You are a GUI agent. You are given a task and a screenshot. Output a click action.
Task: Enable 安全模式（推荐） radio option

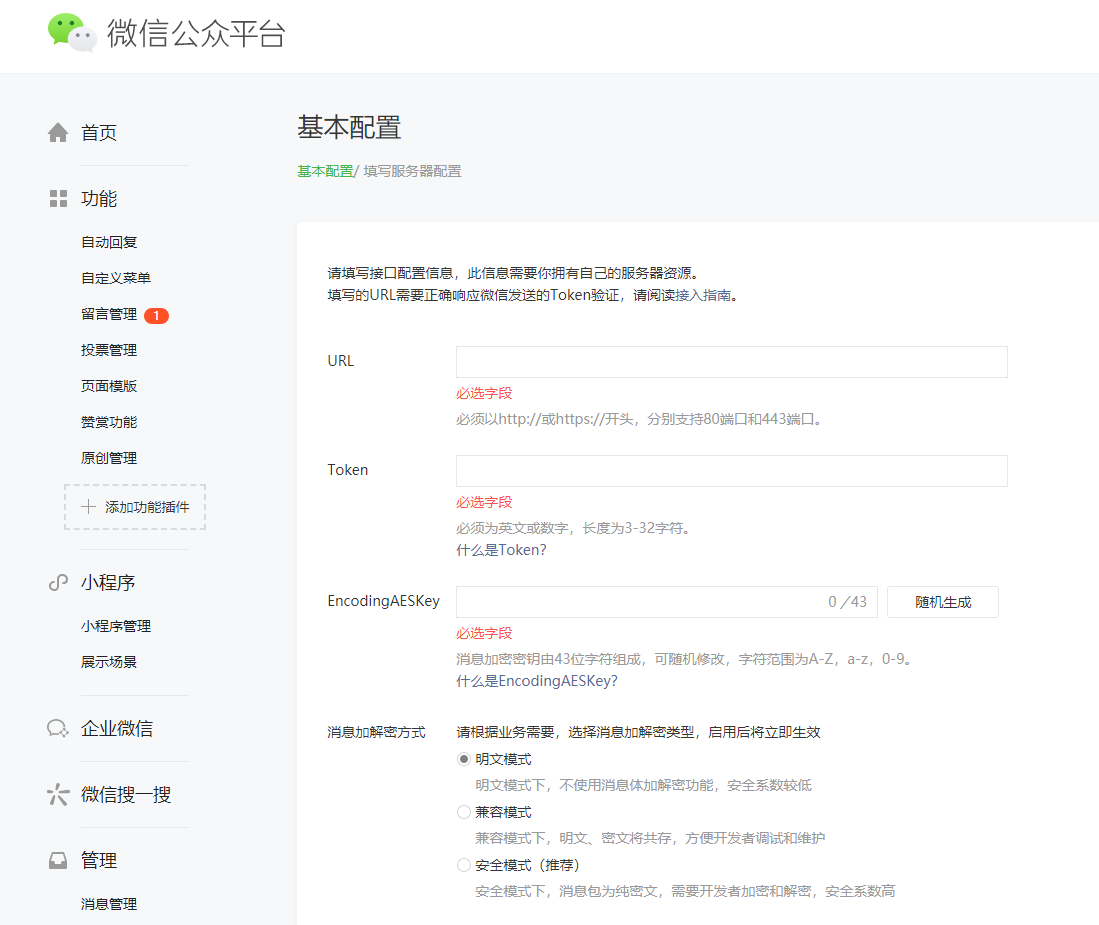click(x=464, y=865)
